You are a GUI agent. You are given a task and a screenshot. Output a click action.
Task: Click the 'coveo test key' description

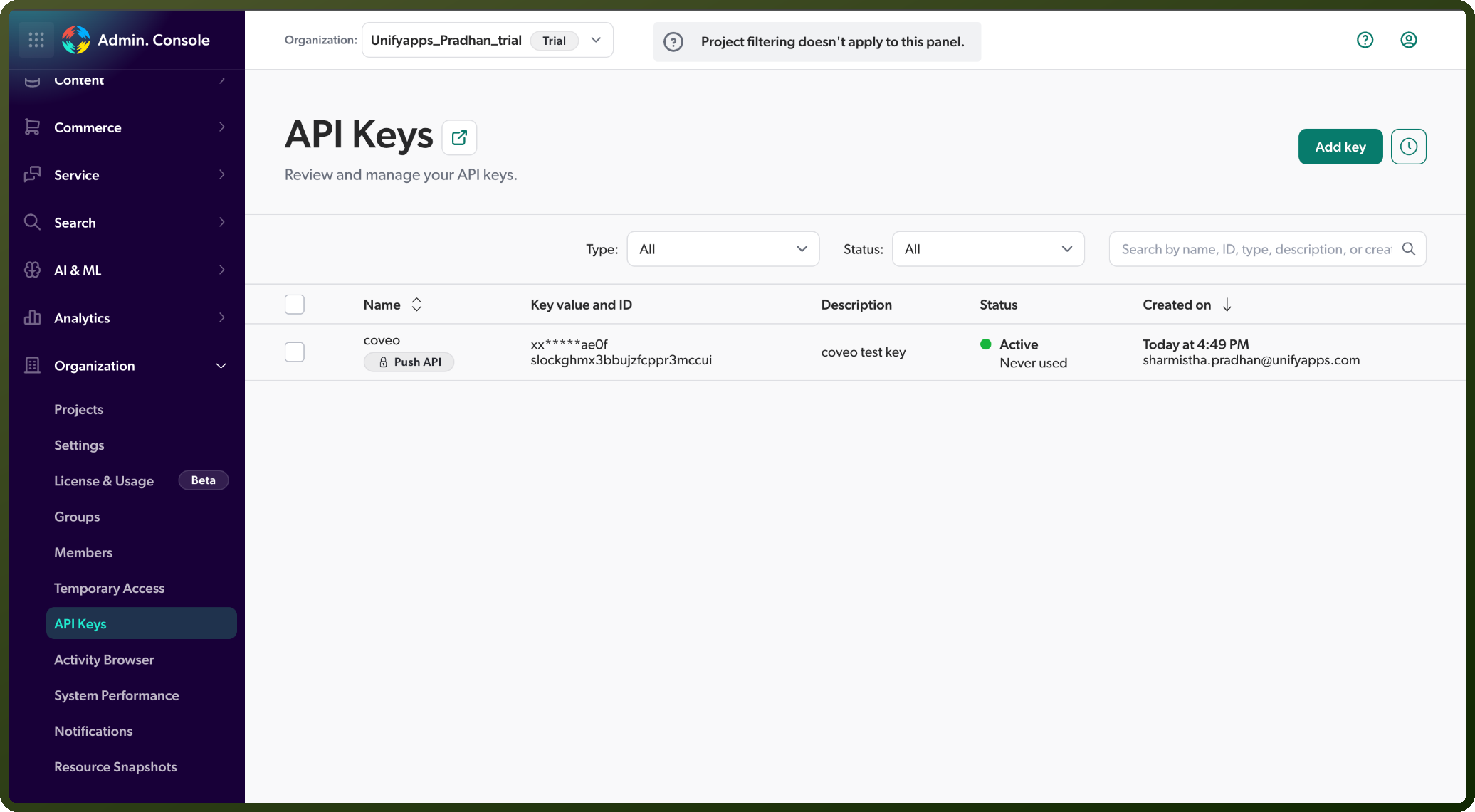point(863,352)
